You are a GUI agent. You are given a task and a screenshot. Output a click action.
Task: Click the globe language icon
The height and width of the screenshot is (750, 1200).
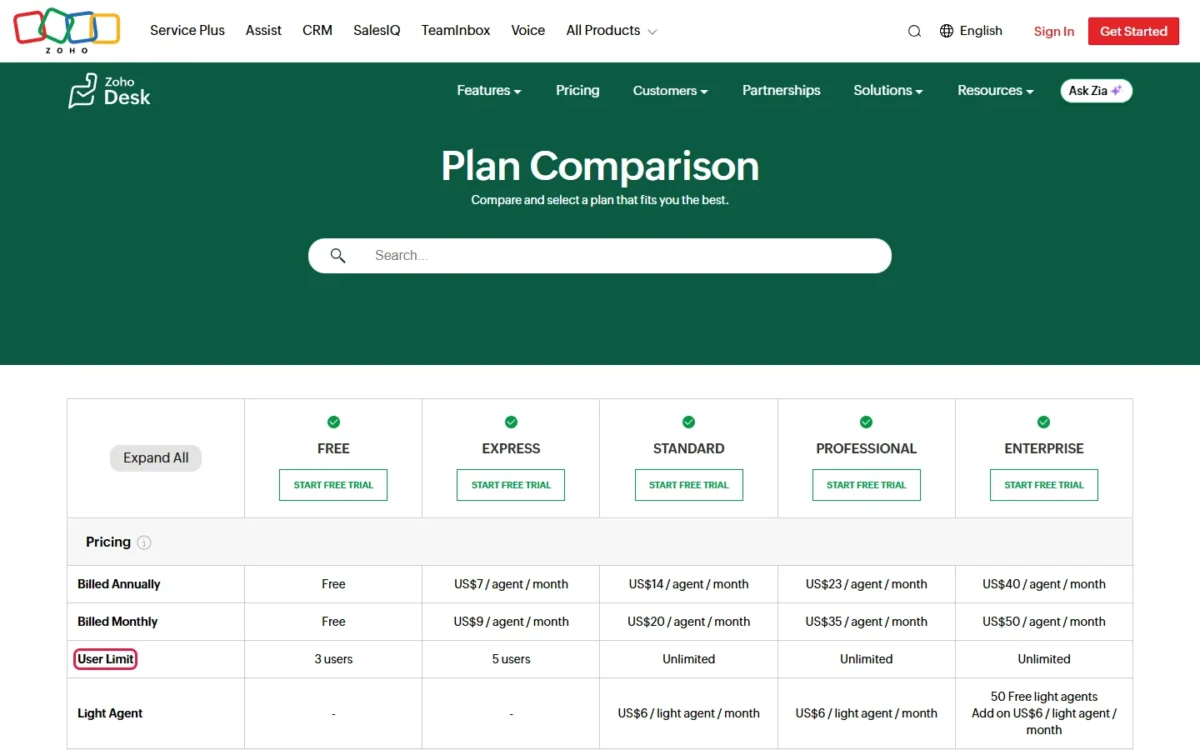[947, 31]
